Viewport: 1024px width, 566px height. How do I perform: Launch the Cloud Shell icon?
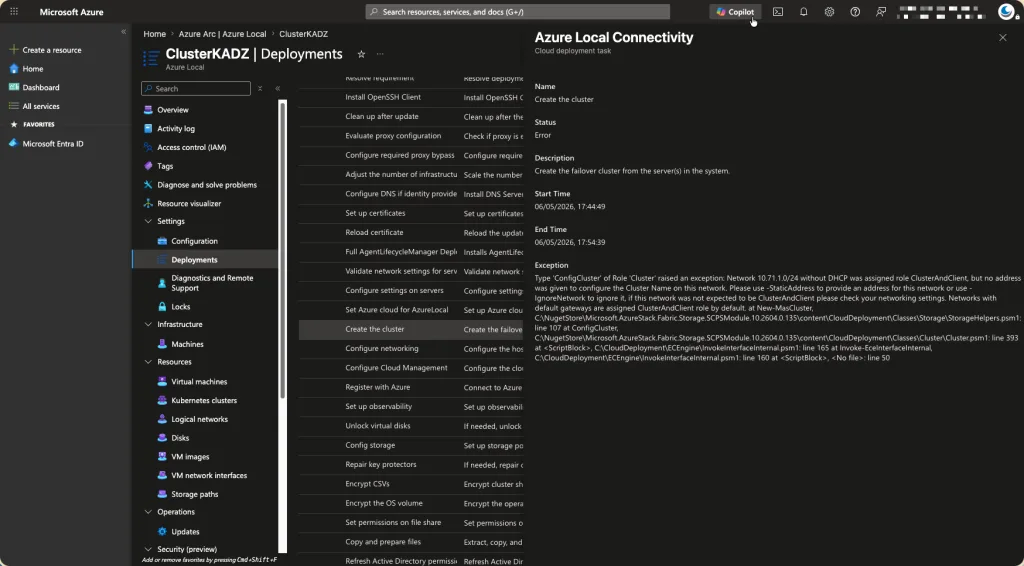point(778,12)
